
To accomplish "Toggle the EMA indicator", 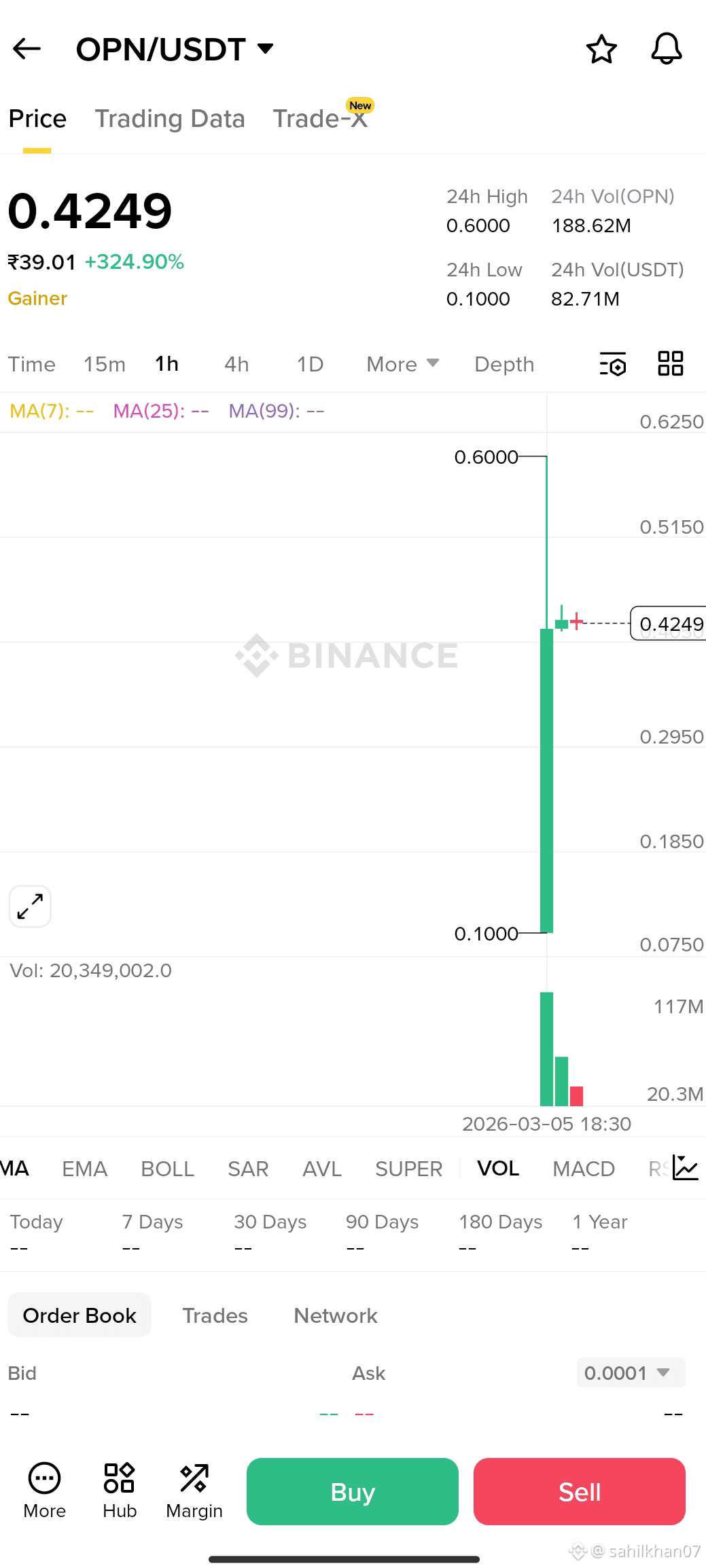I will click(x=85, y=1169).
